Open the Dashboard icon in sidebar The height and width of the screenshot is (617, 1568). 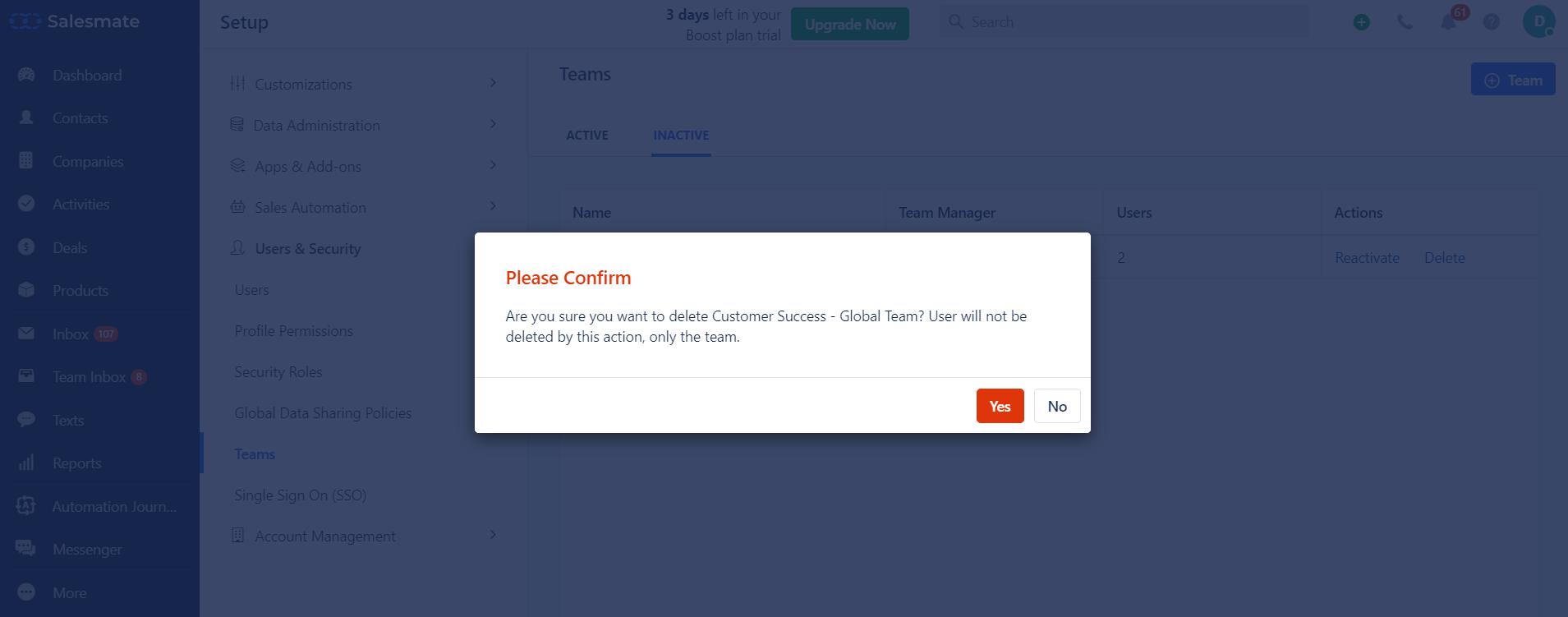point(26,75)
